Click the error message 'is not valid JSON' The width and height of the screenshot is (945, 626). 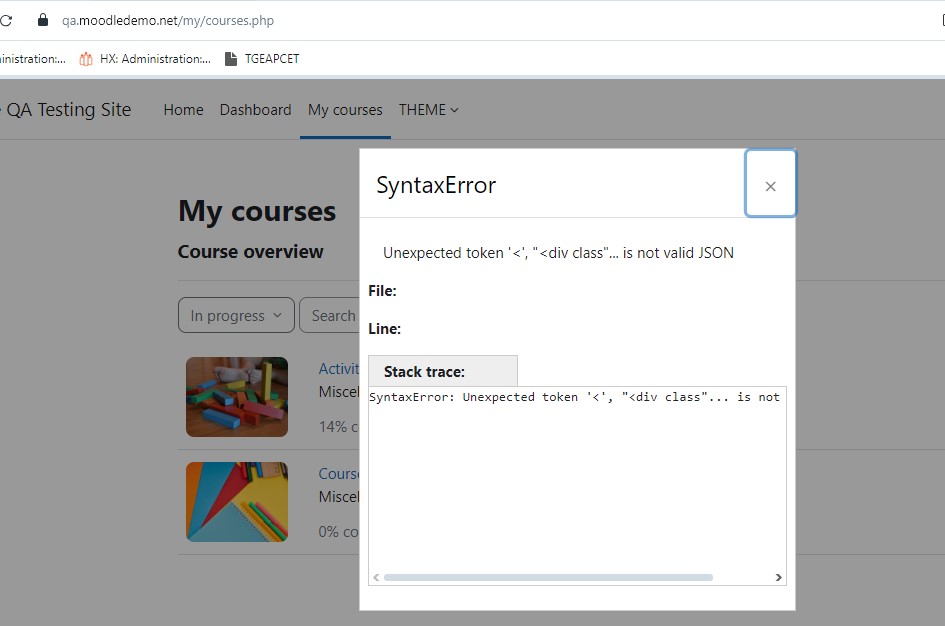678,252
